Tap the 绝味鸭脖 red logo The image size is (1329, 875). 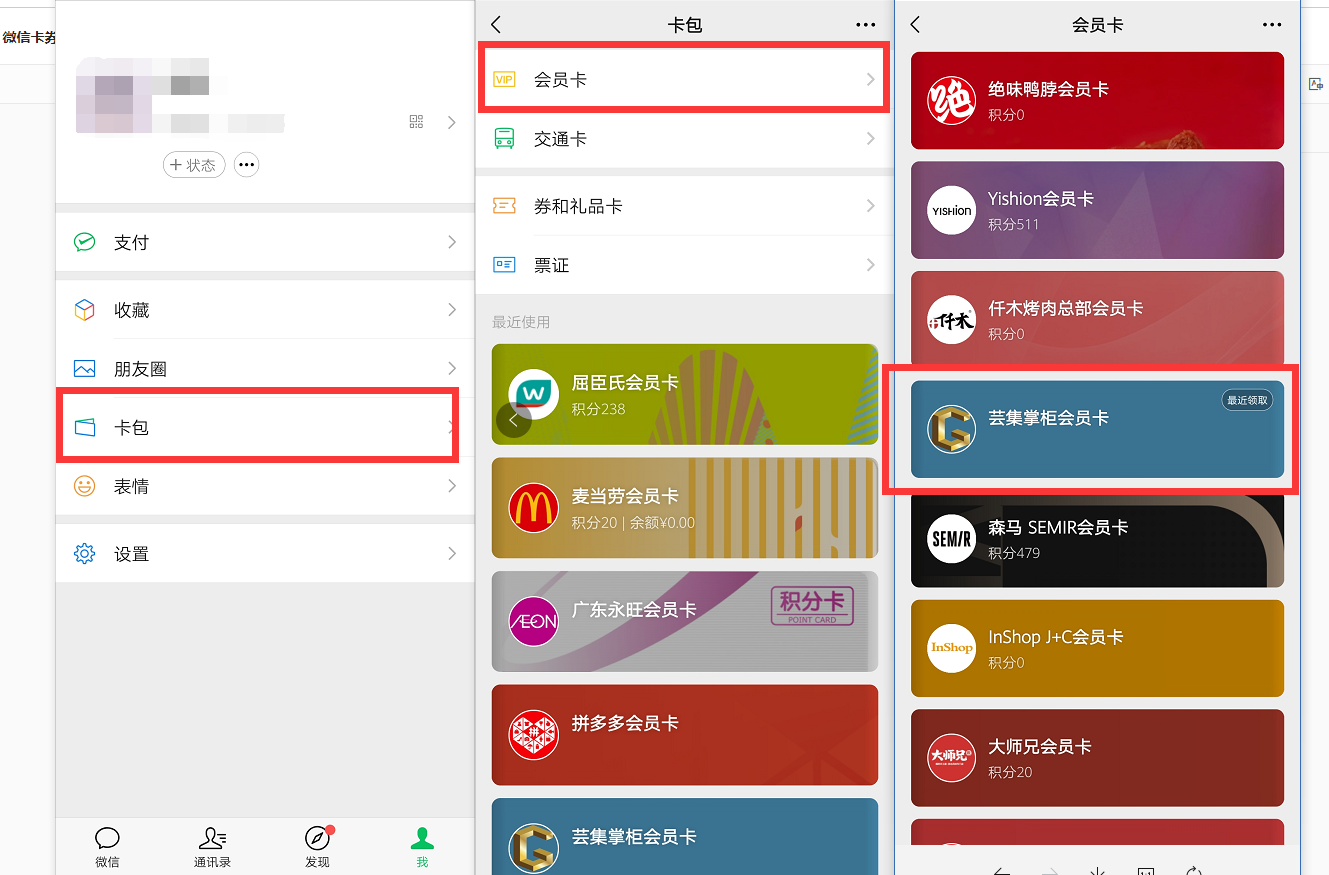[x=951, y=101]
